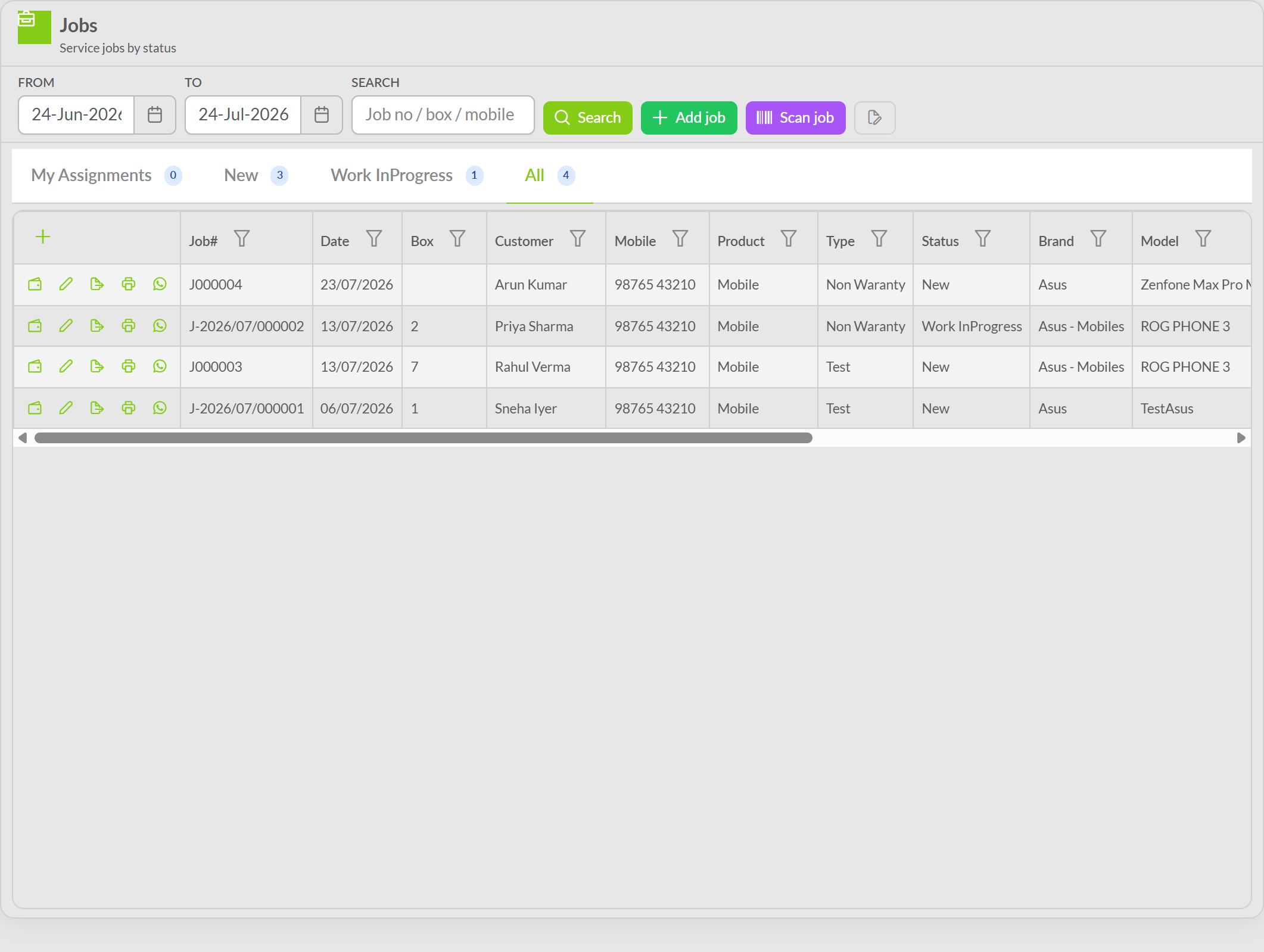Click the export icon button beside Scan job

coord(874,117)
